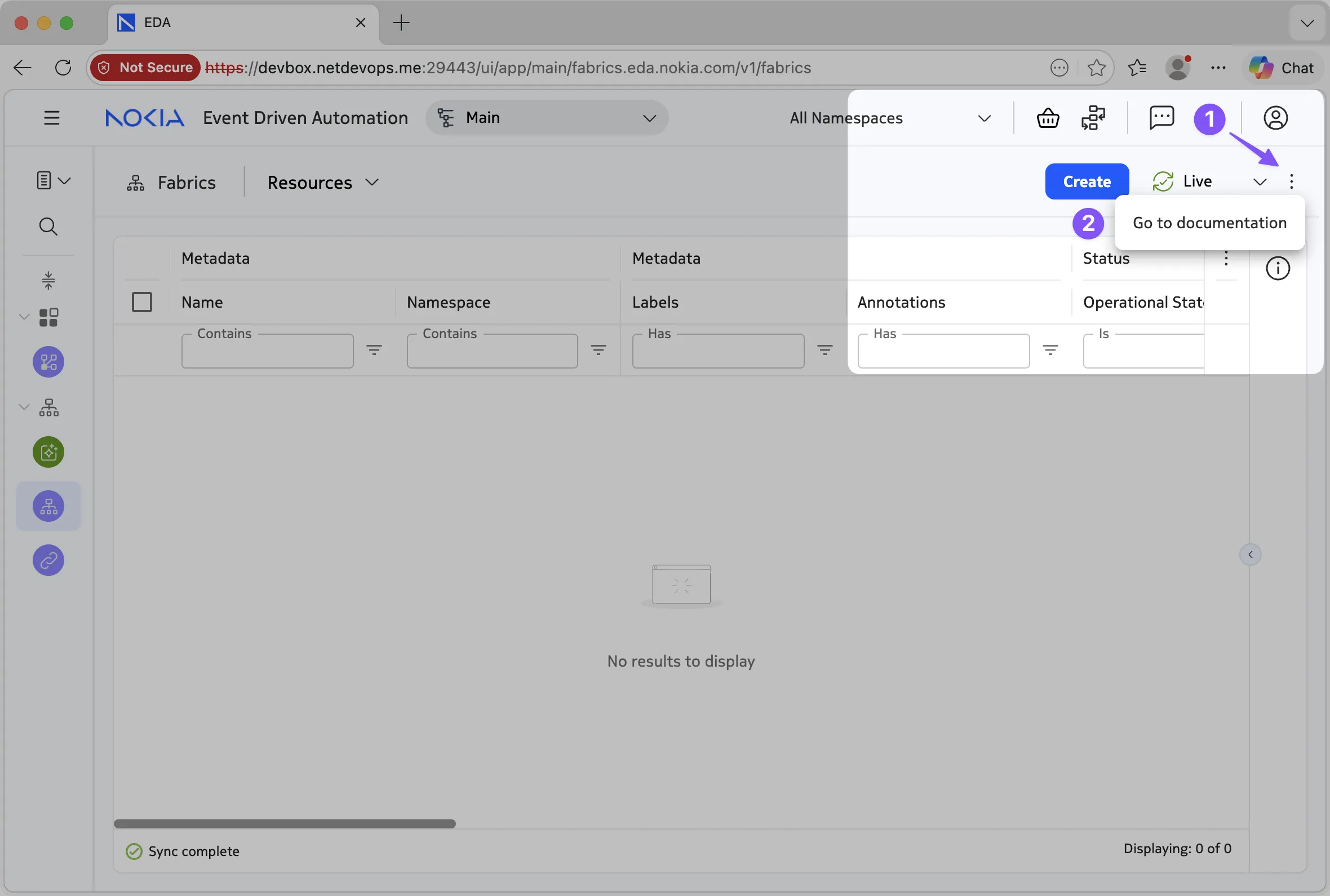Open the Namespace column filter options icon

(x=598, y=350)
